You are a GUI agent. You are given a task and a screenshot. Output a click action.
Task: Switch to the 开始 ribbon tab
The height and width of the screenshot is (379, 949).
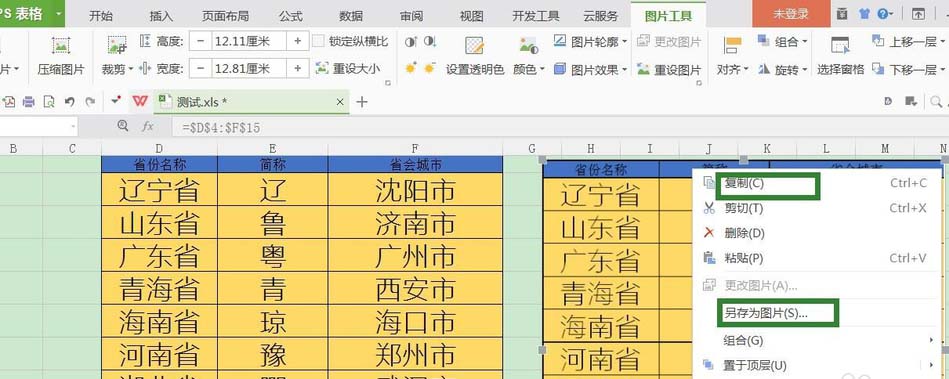(101, 16)
